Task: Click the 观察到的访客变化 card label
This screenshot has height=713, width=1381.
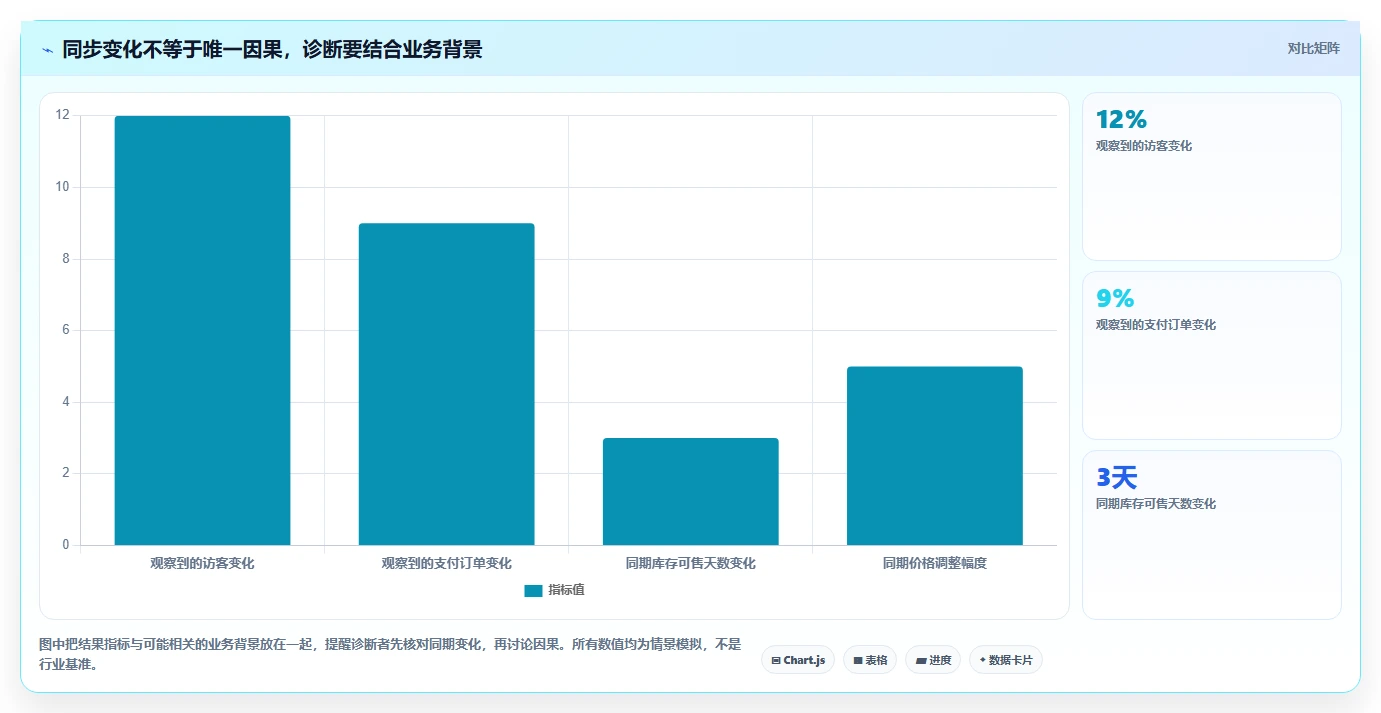Action: tap(1144, 146)
